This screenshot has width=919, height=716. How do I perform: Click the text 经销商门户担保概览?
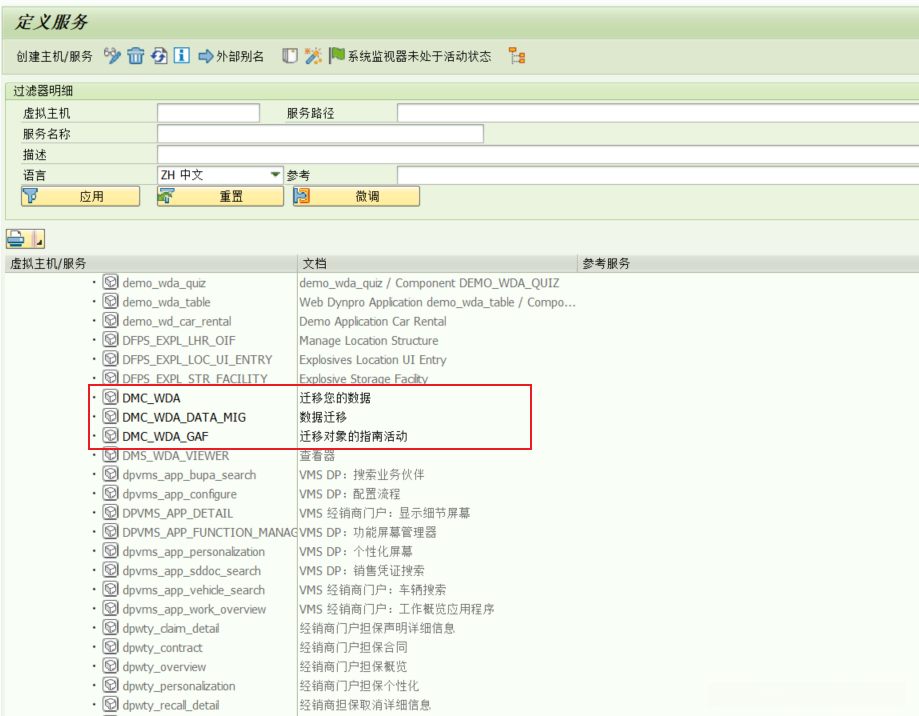click(x=353, y=667)
